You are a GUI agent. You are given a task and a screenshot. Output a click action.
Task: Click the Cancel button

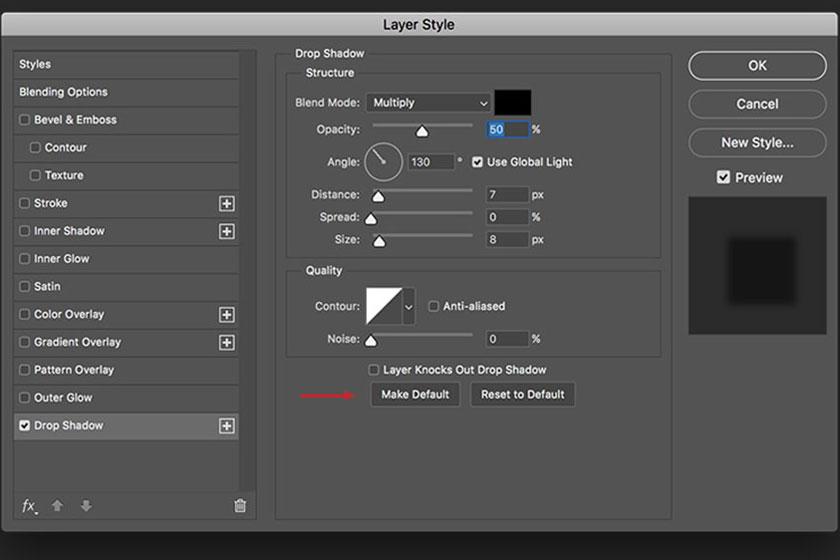point(757,104)
